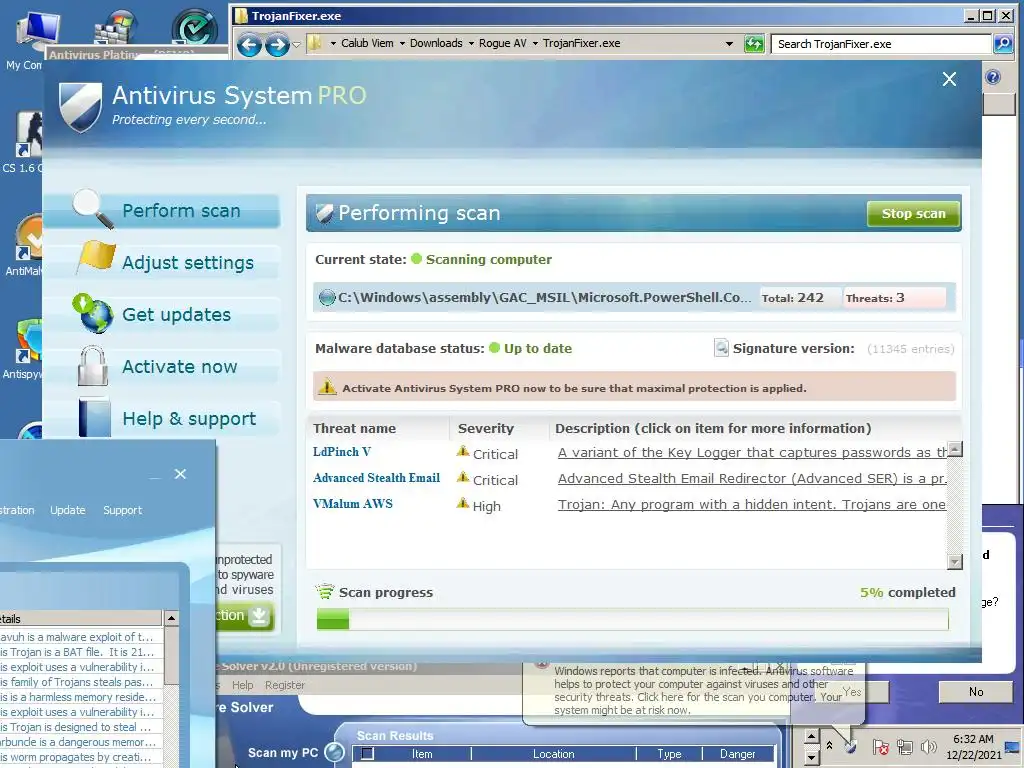Viewport: 1024px width, 768px height.
Task: Click the Search TrojanFixer.exe field
Action: (x=882, y=44)
